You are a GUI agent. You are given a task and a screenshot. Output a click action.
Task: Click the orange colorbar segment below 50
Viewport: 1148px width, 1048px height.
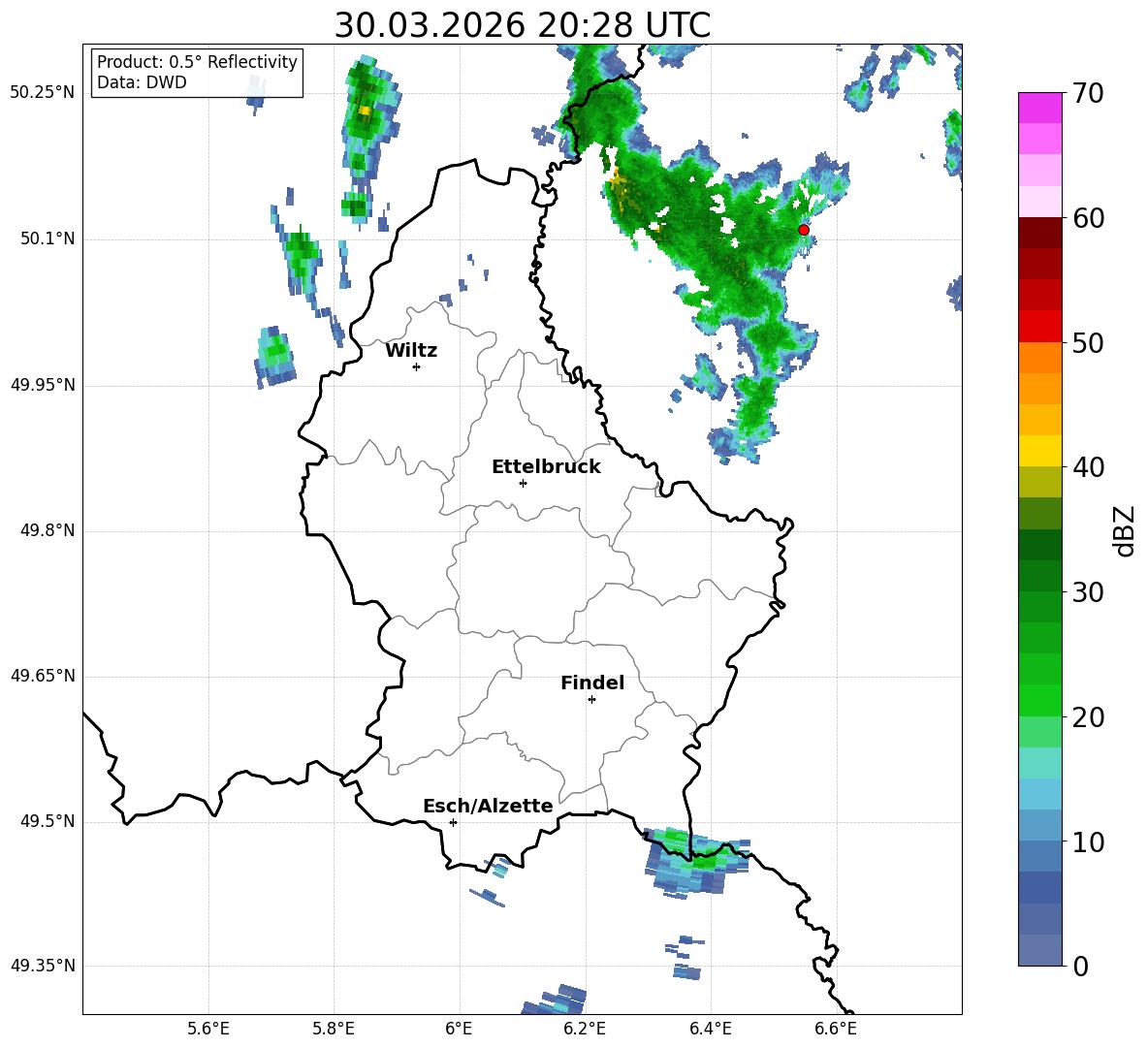(x=1039, y=357)
